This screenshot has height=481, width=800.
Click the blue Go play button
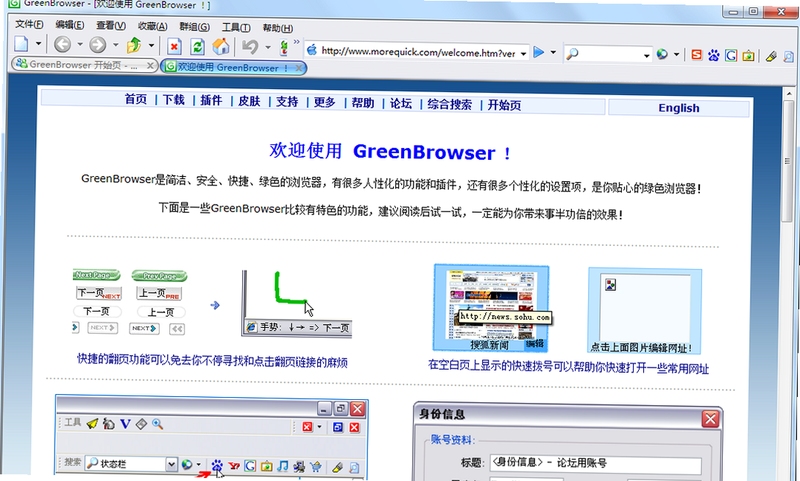(x=538, y=52)
